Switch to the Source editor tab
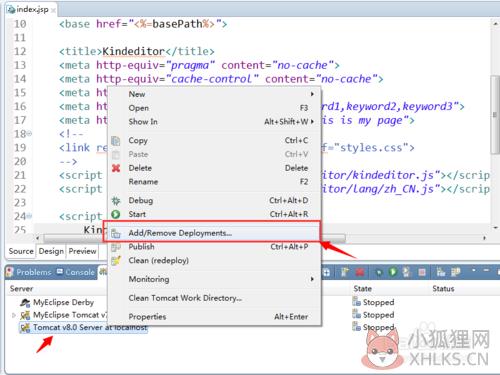This screenshot has width=500, height=375. tap(21, 251)
